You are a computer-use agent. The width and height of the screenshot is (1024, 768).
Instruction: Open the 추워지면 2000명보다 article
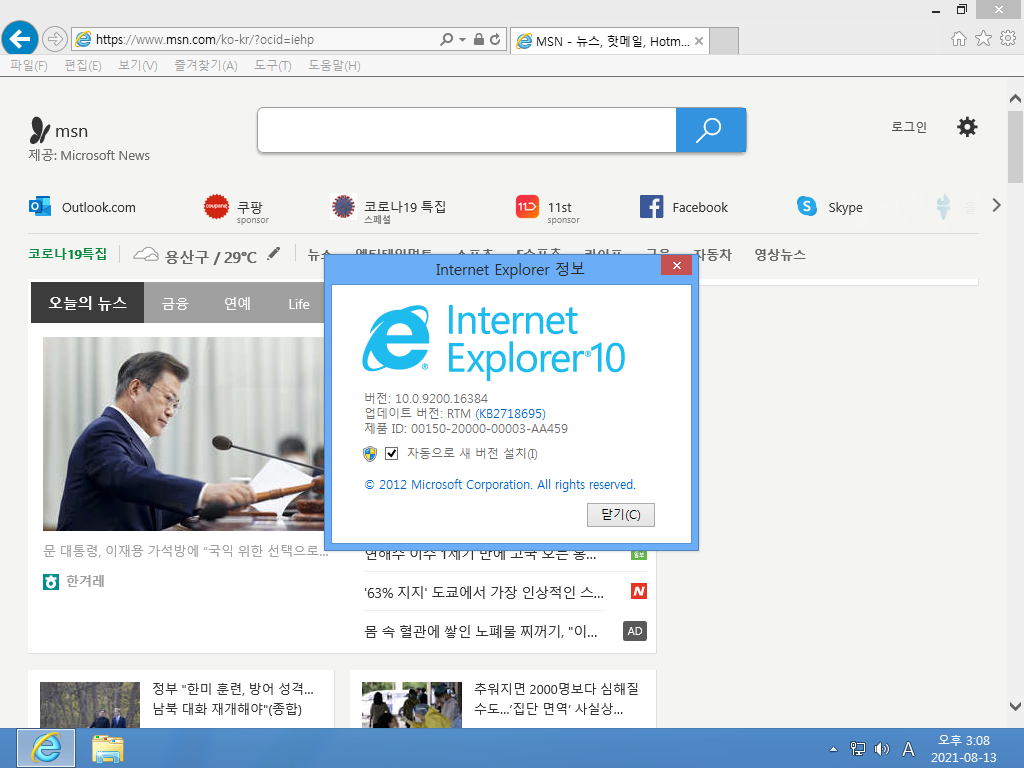(556, 698)
